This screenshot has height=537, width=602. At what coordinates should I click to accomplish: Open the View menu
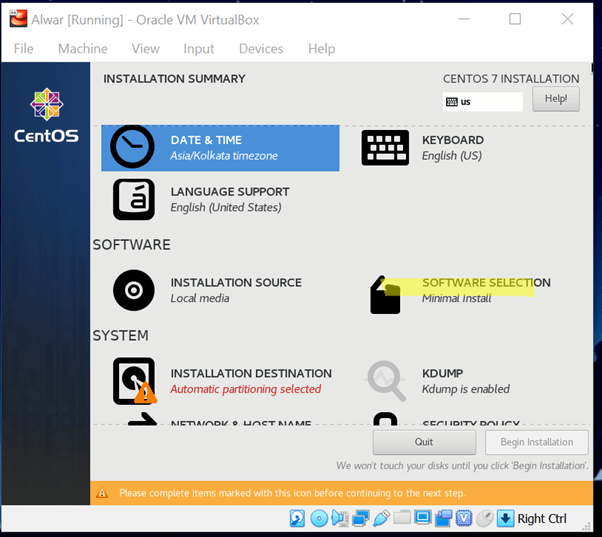(x=145, y=48)
